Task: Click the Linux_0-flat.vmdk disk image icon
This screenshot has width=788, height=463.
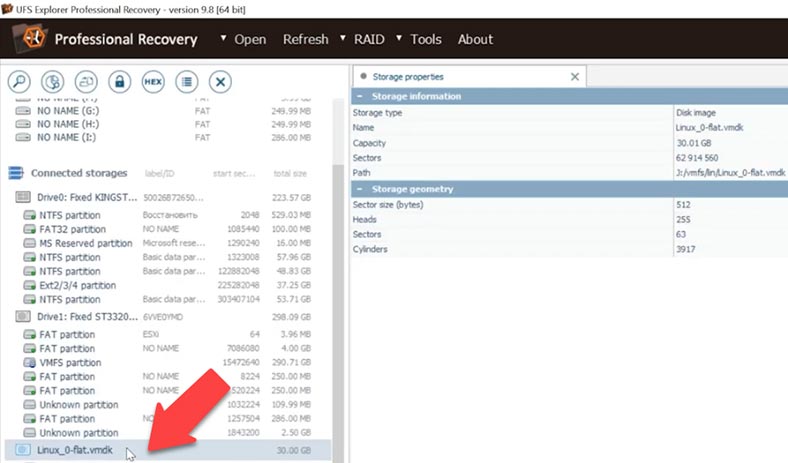Action: (x=23, y=449)
